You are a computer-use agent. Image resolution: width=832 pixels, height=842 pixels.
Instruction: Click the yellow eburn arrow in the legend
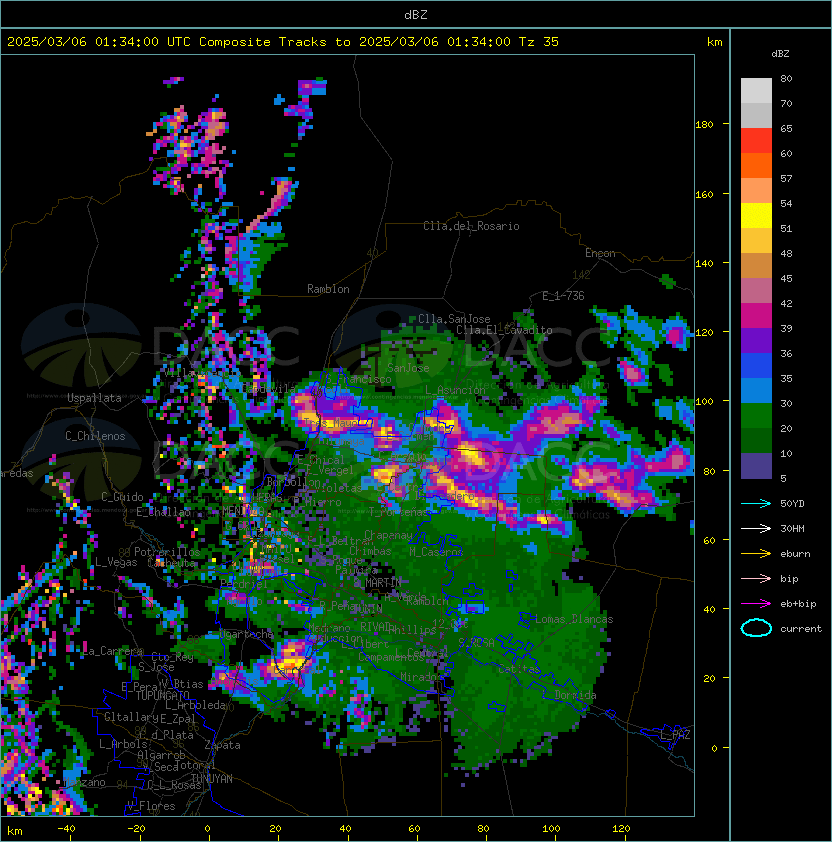coord(756,554)
